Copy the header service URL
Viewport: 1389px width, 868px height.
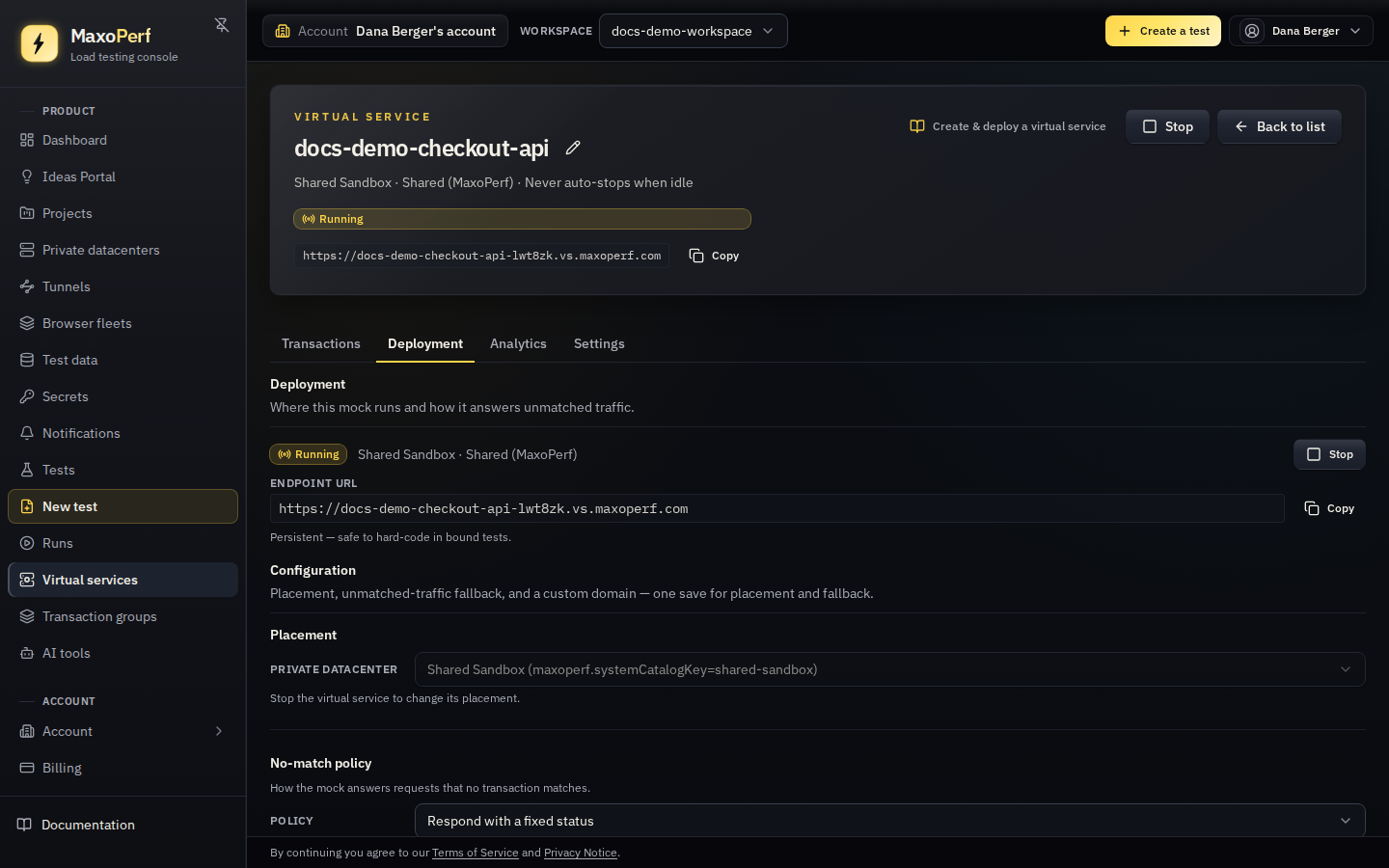714,256
